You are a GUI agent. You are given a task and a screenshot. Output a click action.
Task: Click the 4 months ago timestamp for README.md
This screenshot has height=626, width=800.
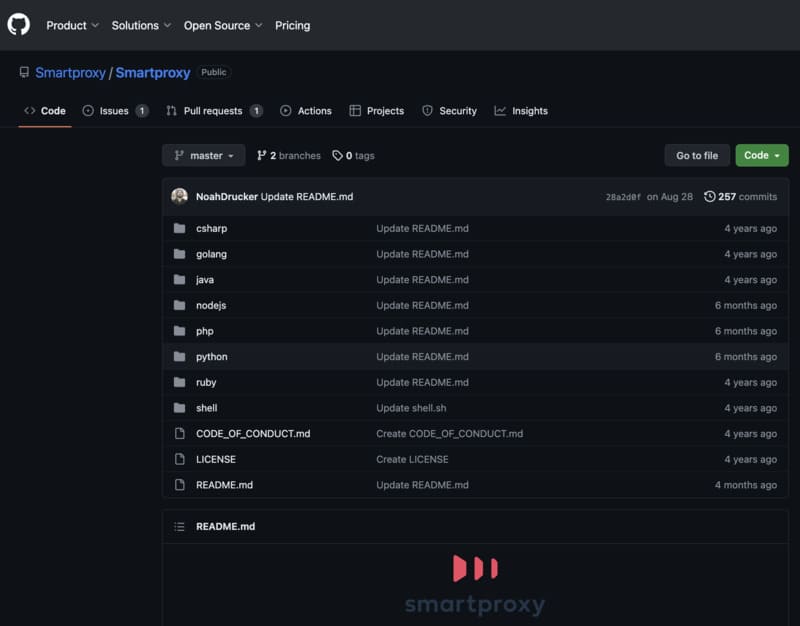pos(745,485)
